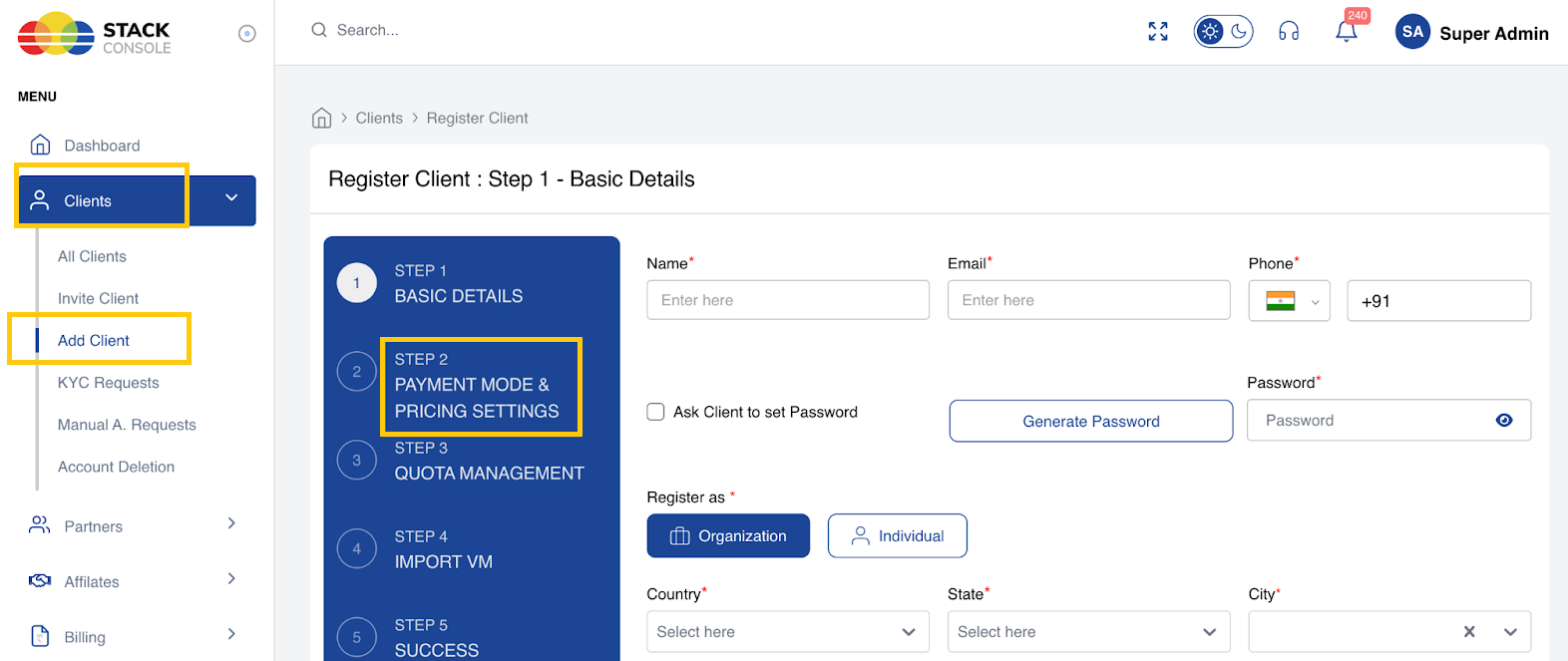Focus the Email input field

tap(1088, 300)
